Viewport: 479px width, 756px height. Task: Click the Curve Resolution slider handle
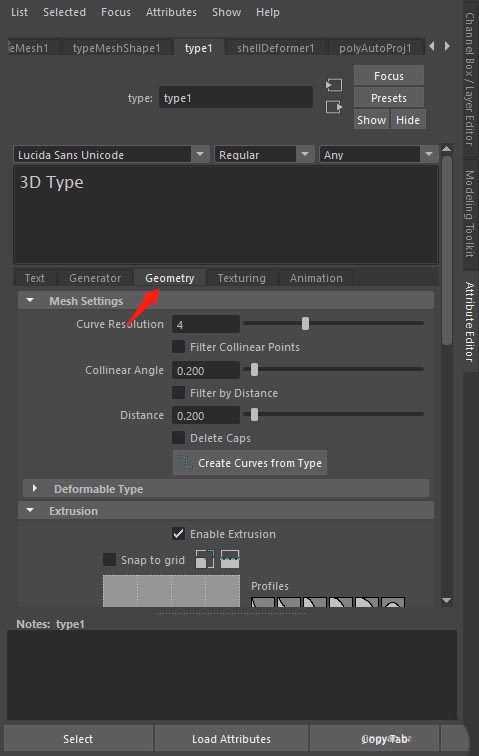coord(305,324)
